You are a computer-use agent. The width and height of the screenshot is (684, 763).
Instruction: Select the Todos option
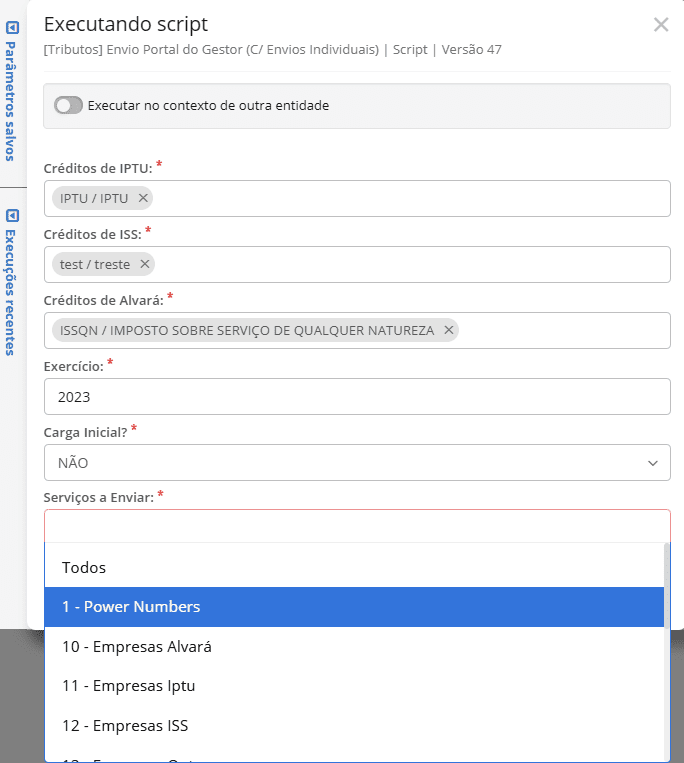[x=84, y=567]
